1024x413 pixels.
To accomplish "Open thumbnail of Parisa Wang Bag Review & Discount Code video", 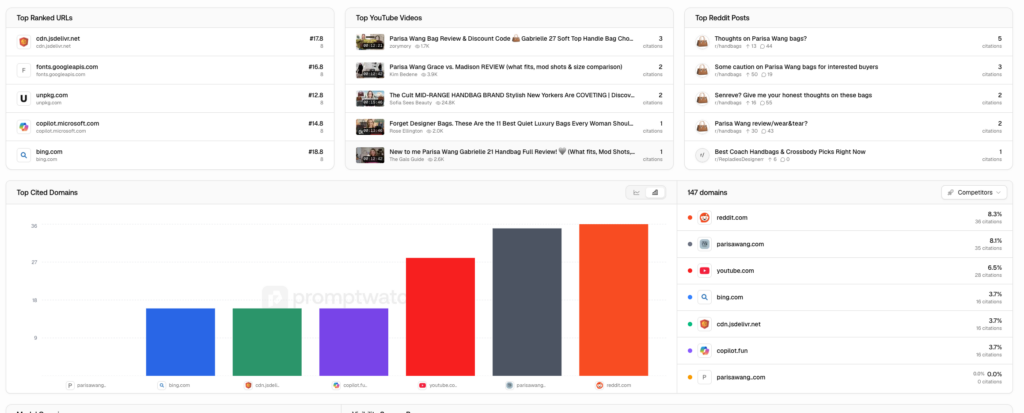I will 370,42.
